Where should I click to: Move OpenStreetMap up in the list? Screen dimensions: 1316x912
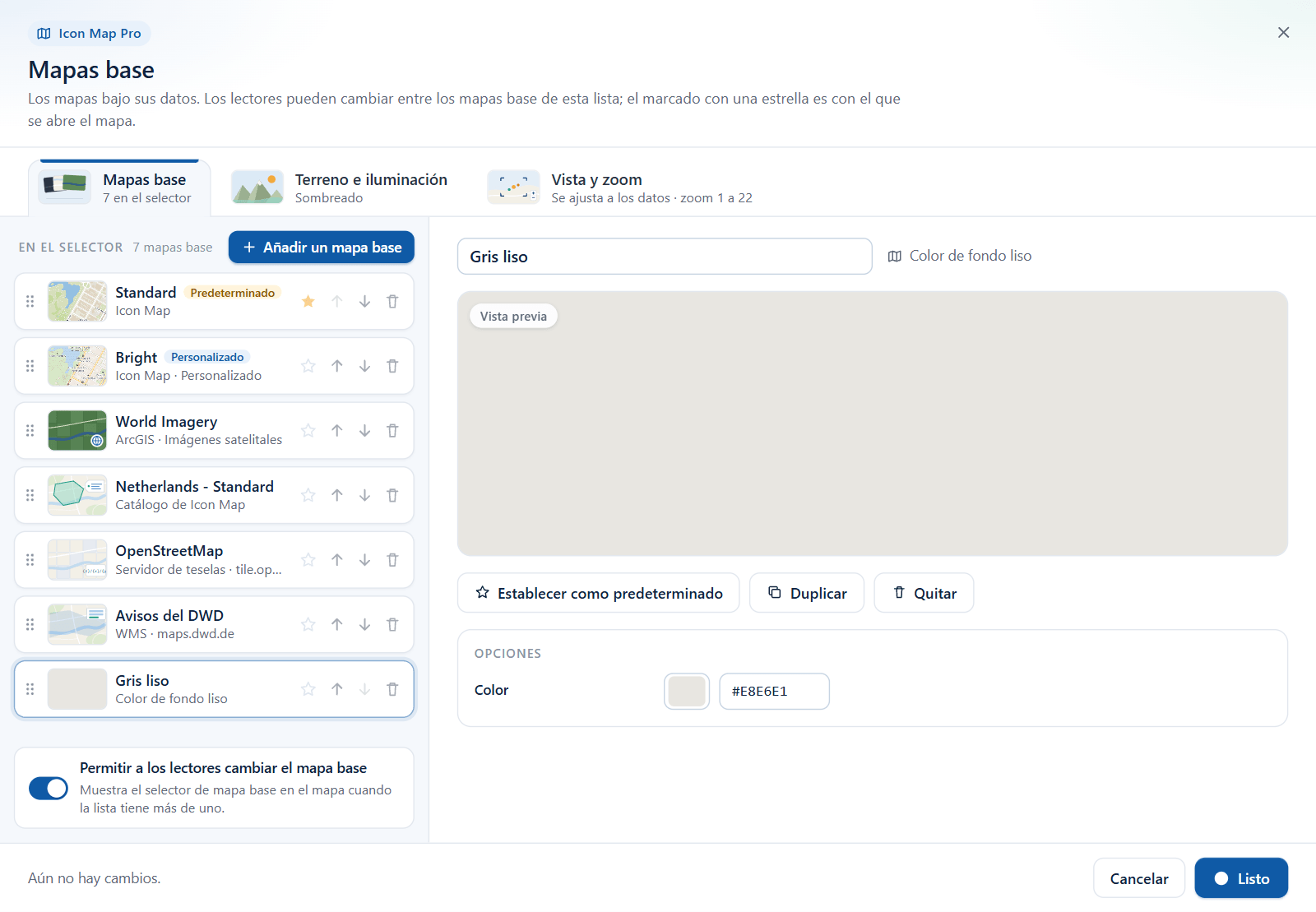(x=336, y=560)
